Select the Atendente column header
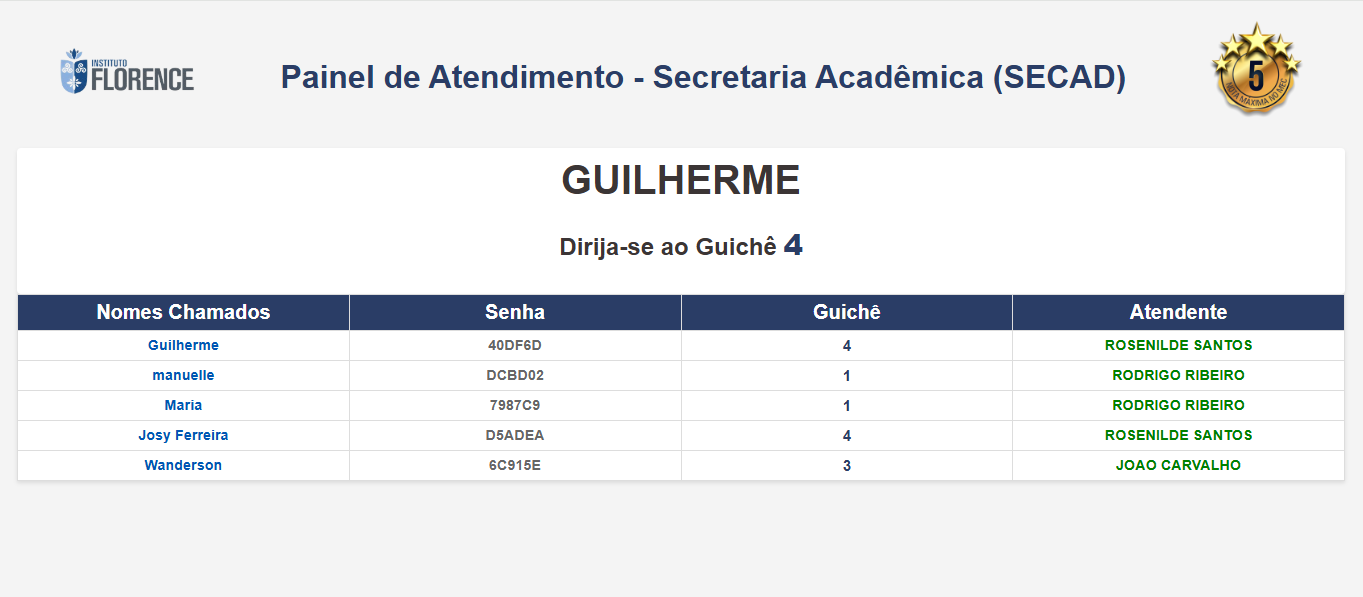 click(x=1178, y=312)
